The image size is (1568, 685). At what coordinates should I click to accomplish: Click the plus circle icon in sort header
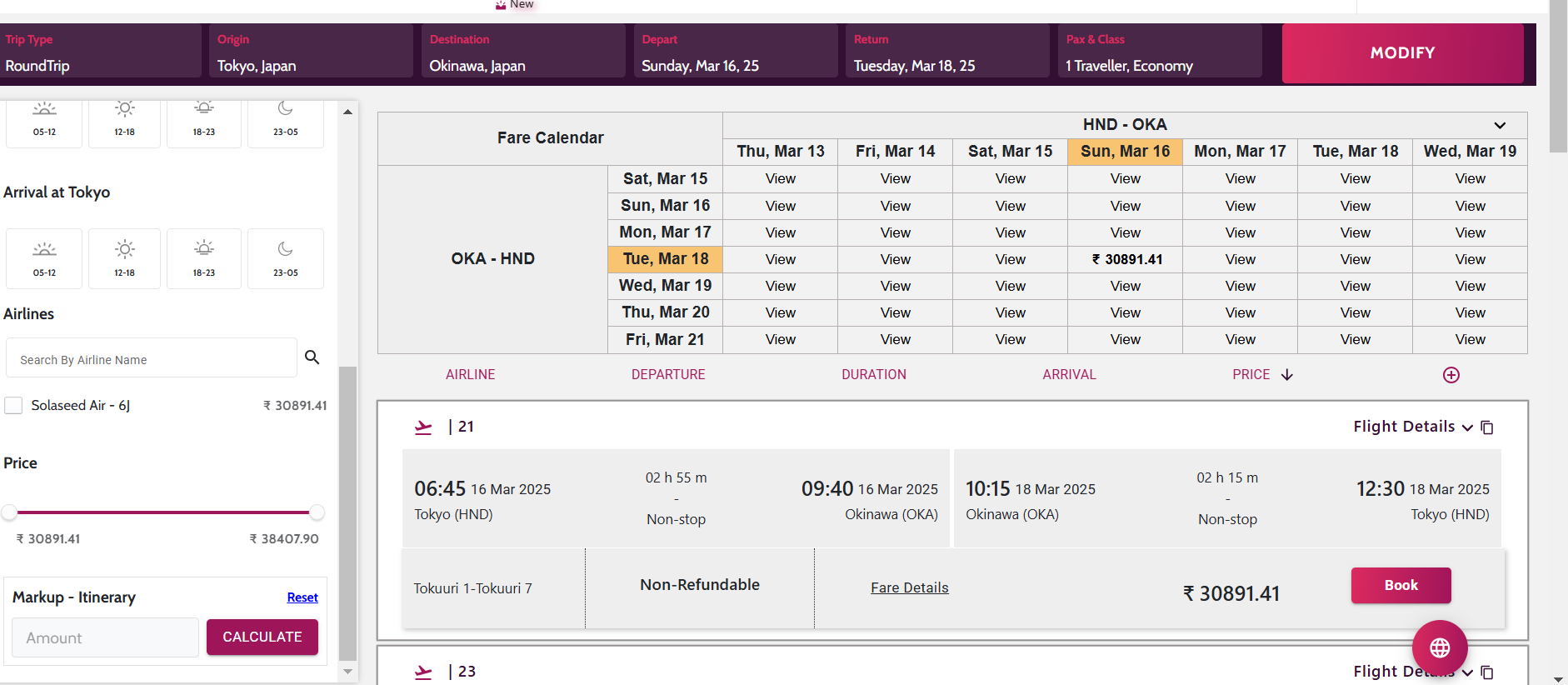point(1451,375)
